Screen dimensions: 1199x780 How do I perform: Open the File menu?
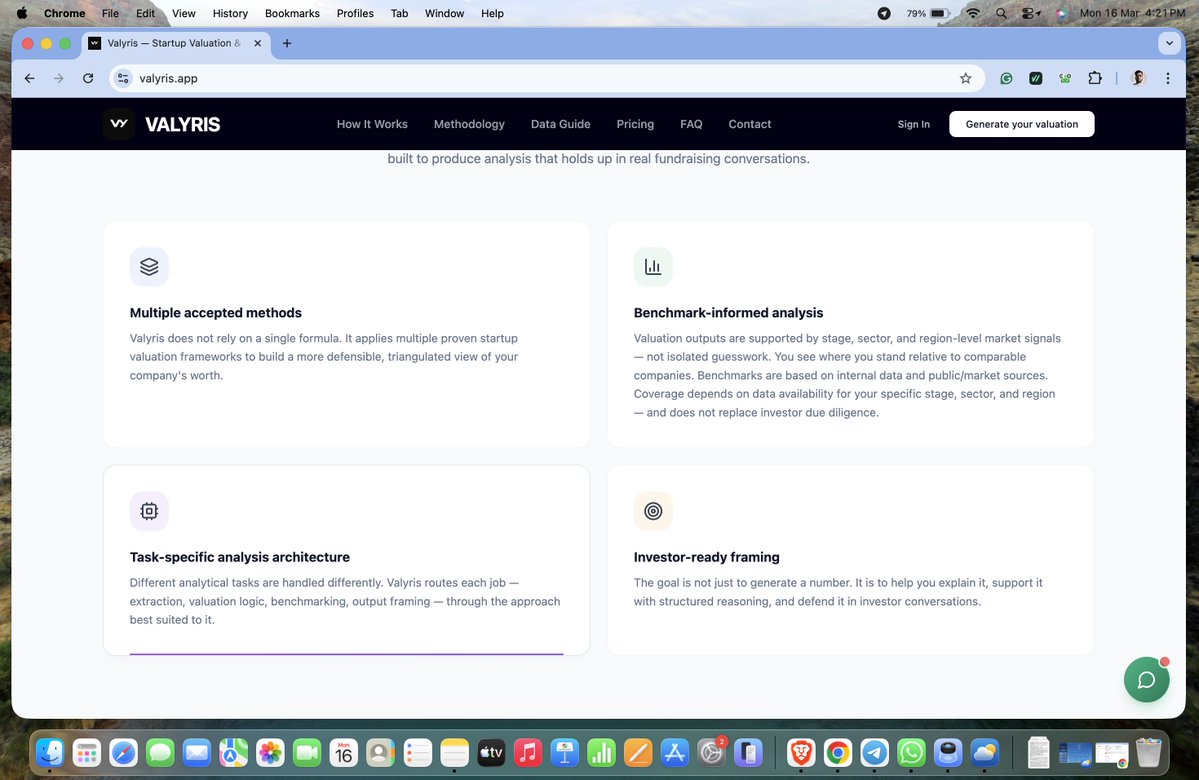click(110, 13)
